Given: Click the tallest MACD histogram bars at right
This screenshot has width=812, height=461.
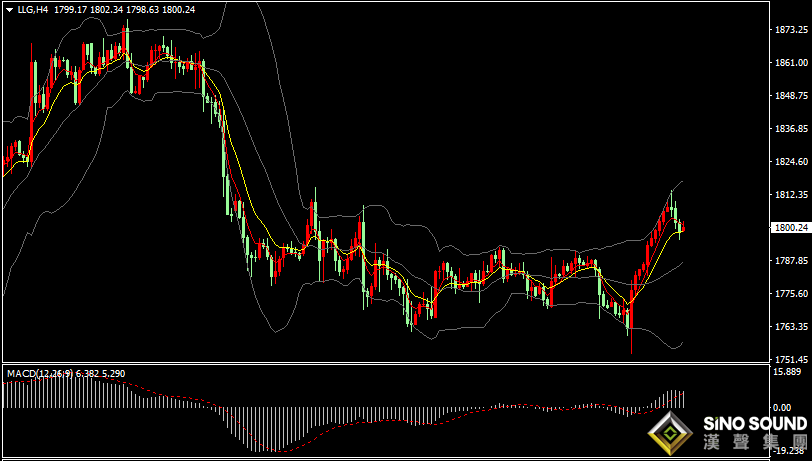Looking at the screenshot, I should tap(675, 398).
